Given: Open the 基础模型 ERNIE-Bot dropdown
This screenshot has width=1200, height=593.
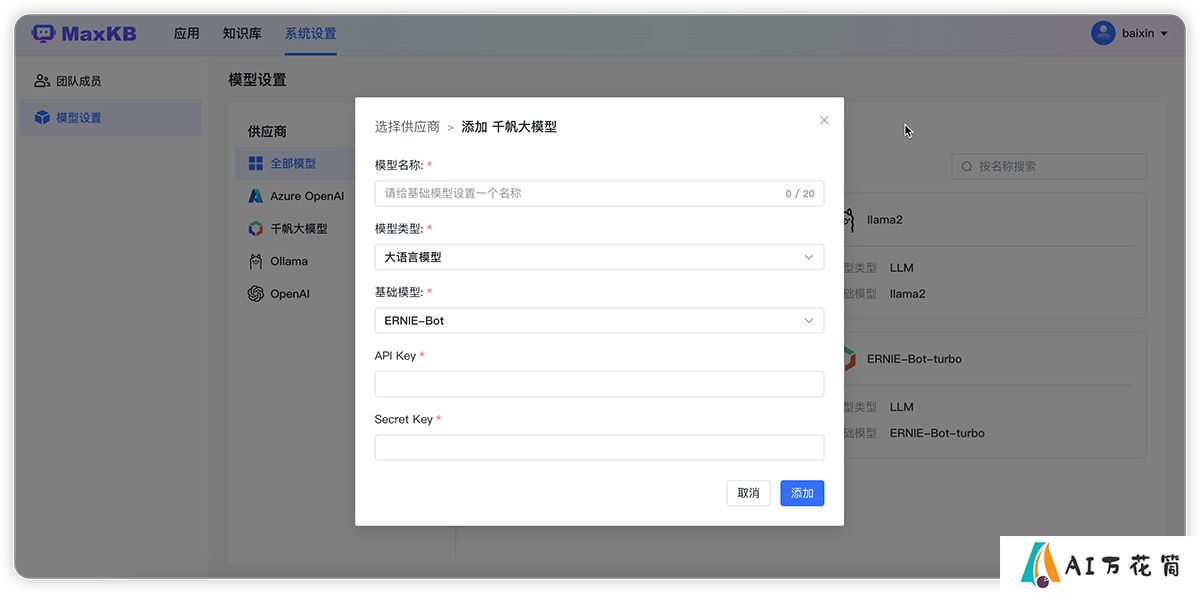Looking at the screenshot, I should (x=599, y=321).
